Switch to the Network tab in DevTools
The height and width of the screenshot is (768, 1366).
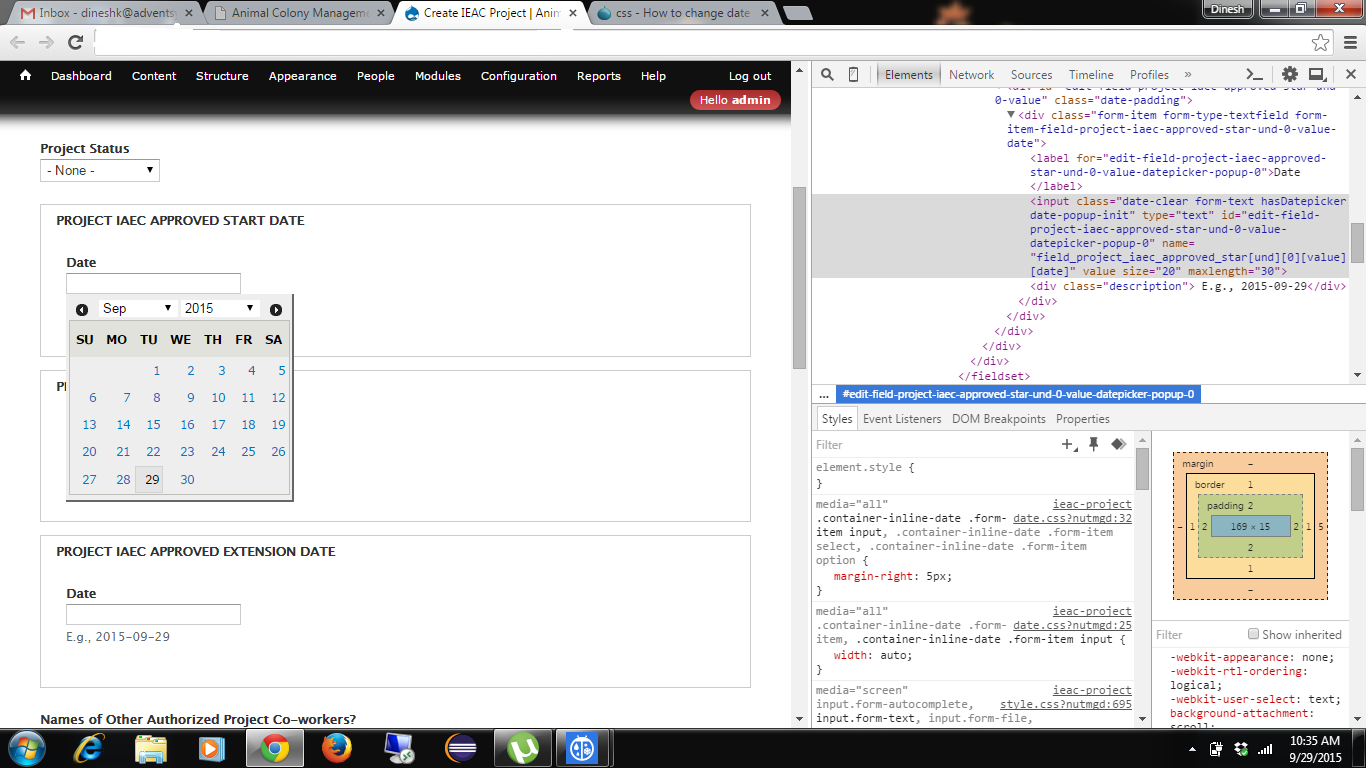(971, 74)
